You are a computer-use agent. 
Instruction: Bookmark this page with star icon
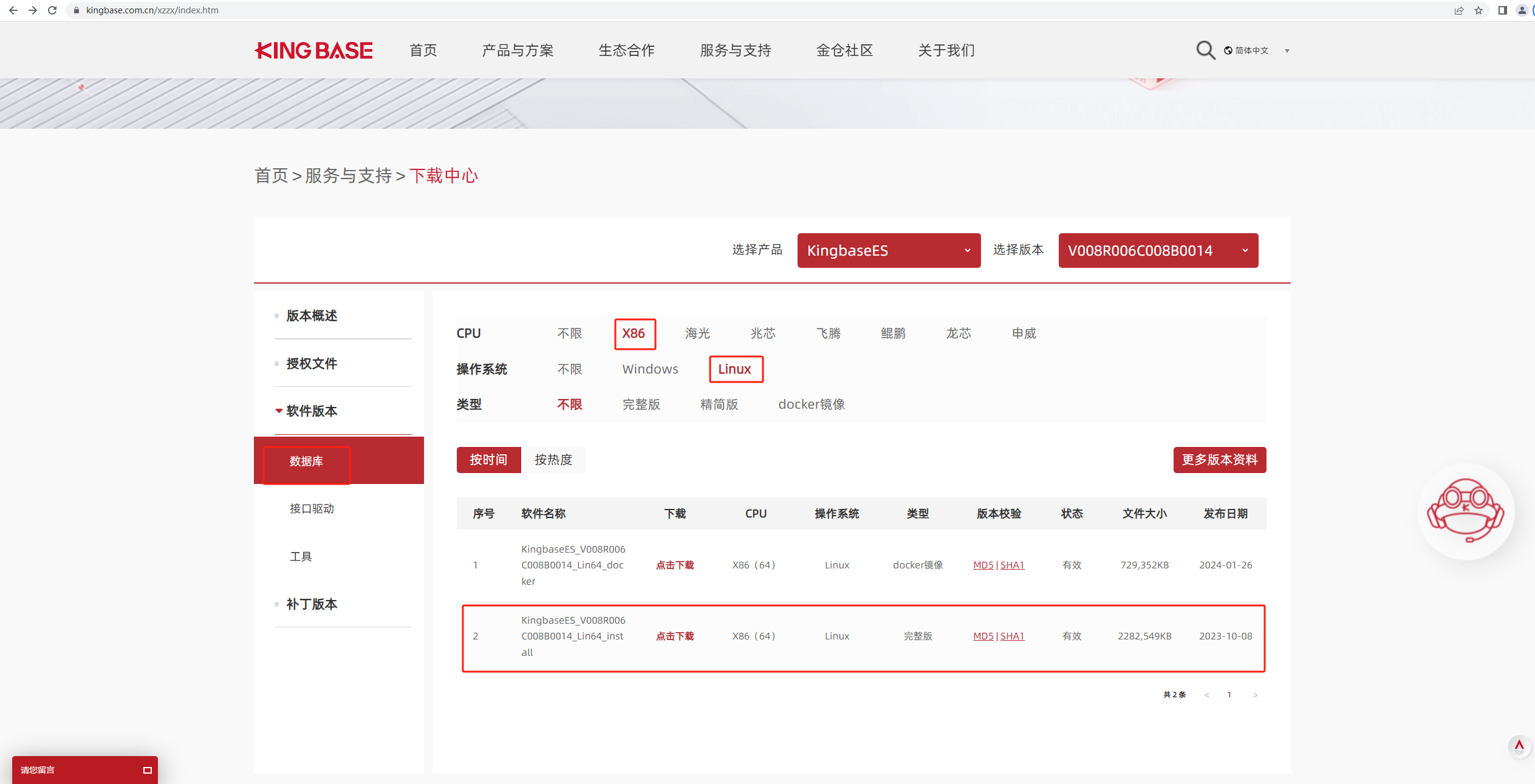coord(1479,10)
